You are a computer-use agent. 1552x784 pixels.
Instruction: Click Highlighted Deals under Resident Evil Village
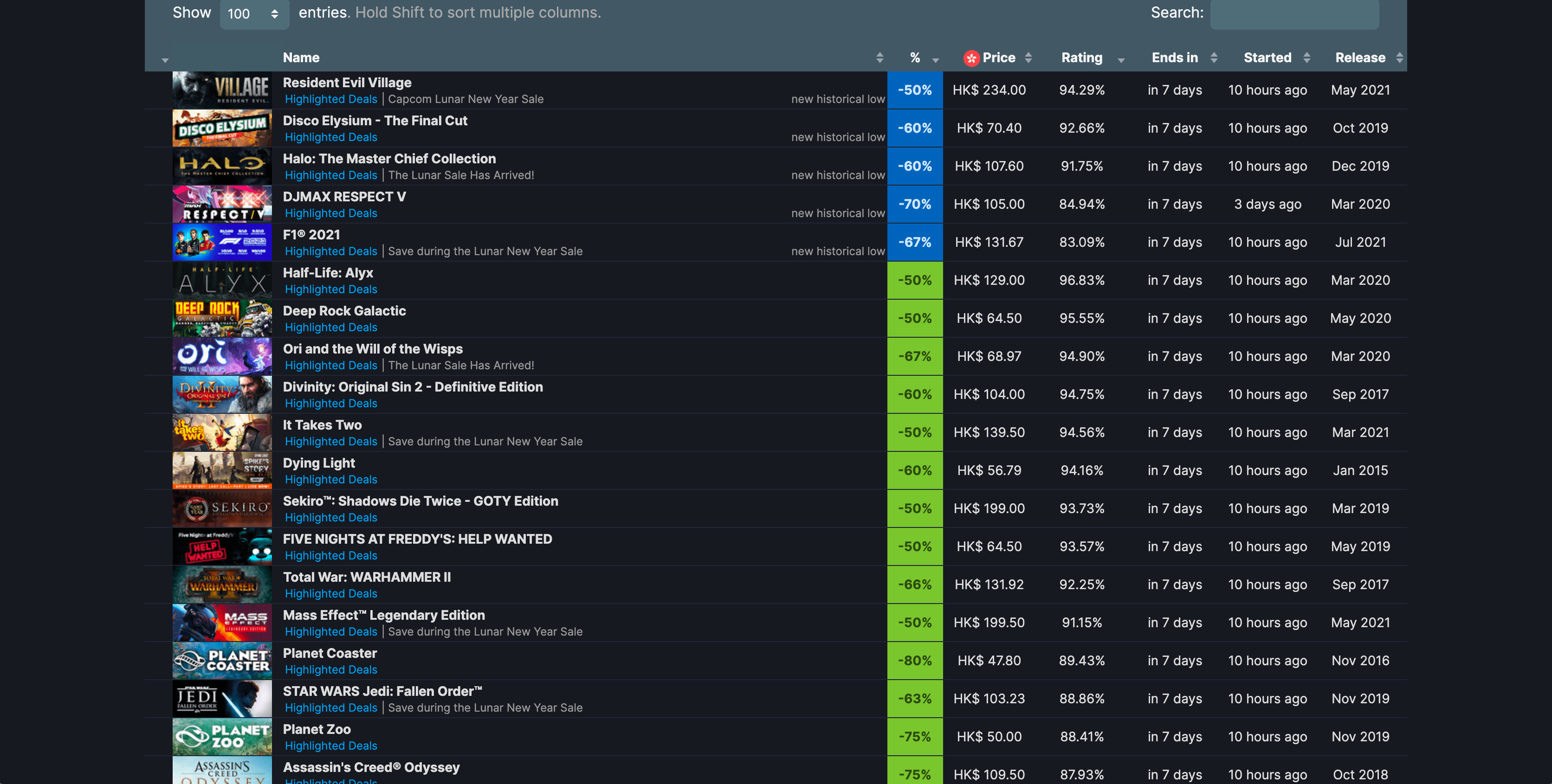pos(331,99)
